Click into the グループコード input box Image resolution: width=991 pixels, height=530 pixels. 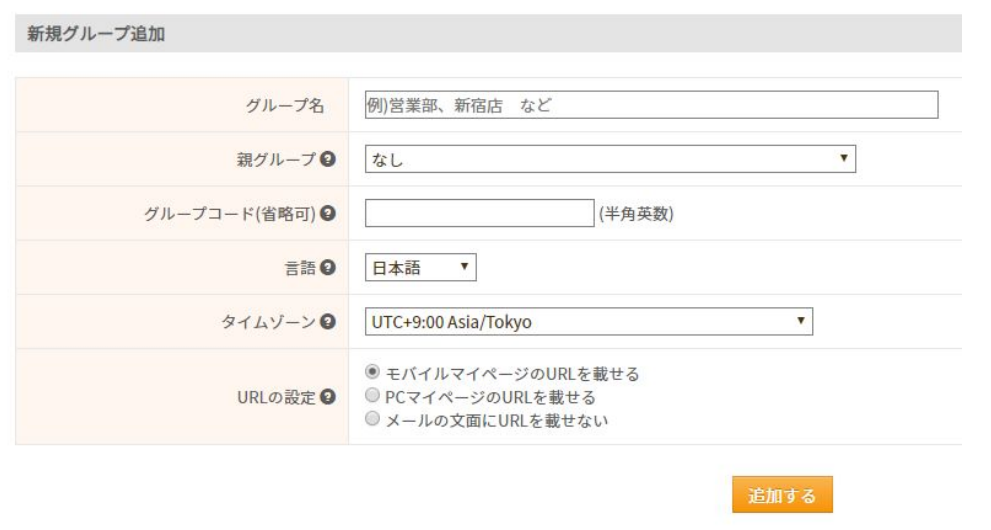tap(480, 214)
